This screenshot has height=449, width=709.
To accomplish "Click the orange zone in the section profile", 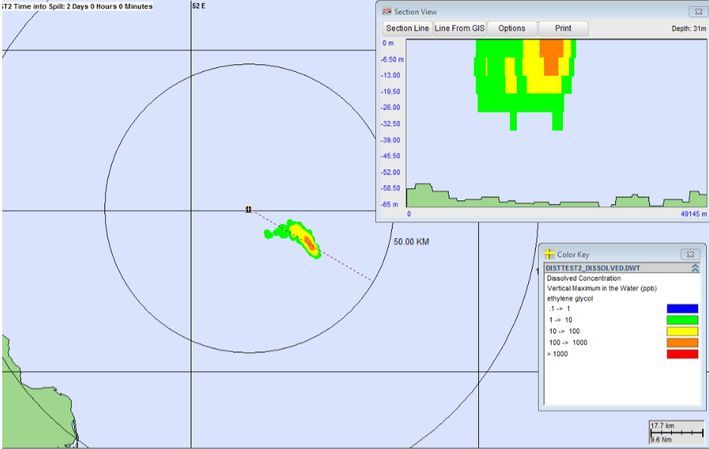I will tap(551, 49).
